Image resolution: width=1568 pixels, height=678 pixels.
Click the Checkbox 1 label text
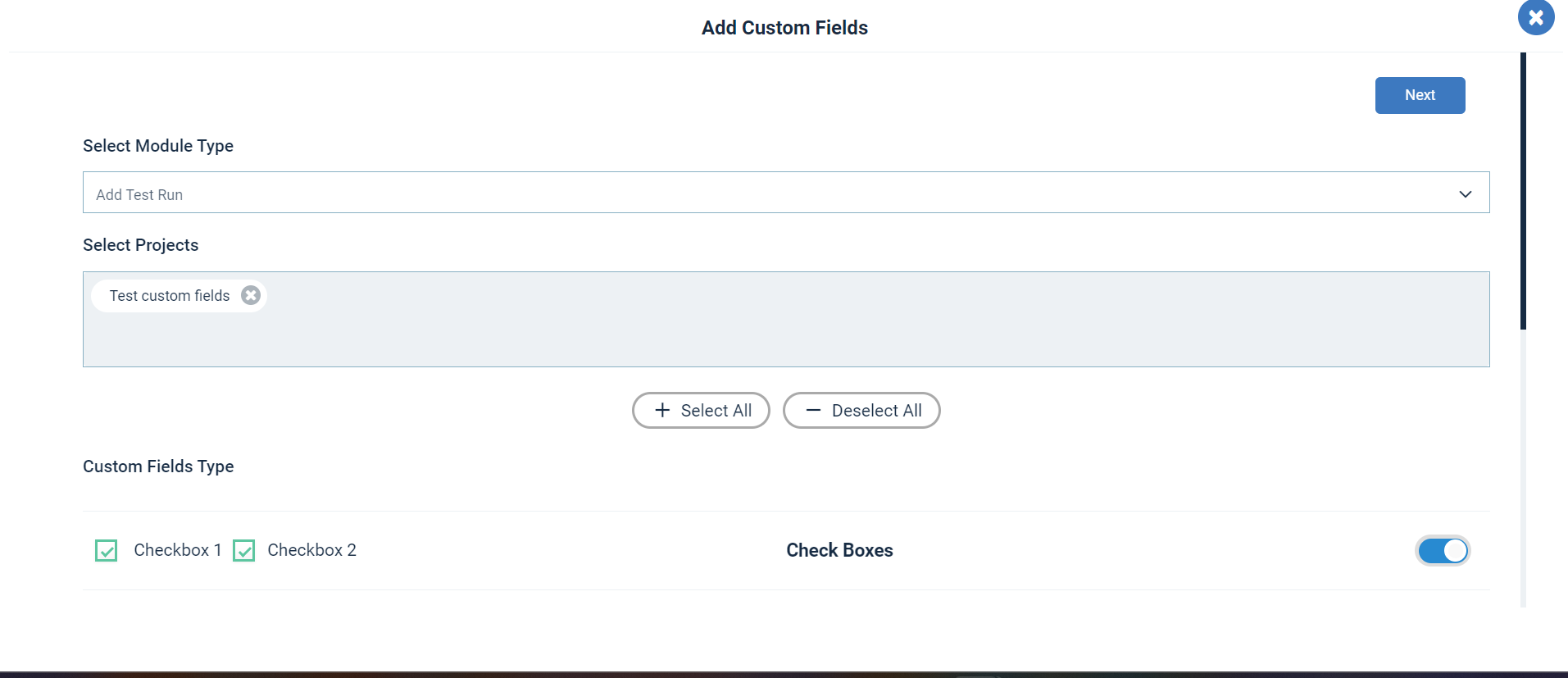[x=178, y=550]
